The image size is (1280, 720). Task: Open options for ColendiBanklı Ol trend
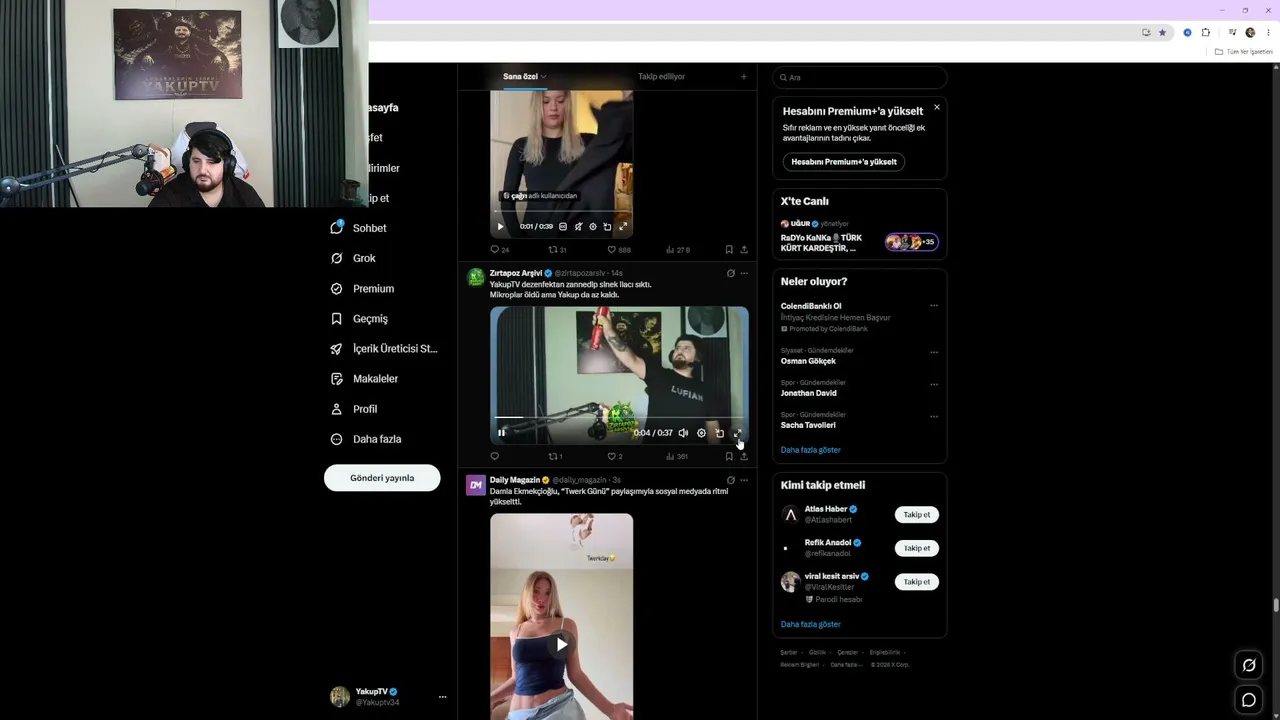point(934,306)
